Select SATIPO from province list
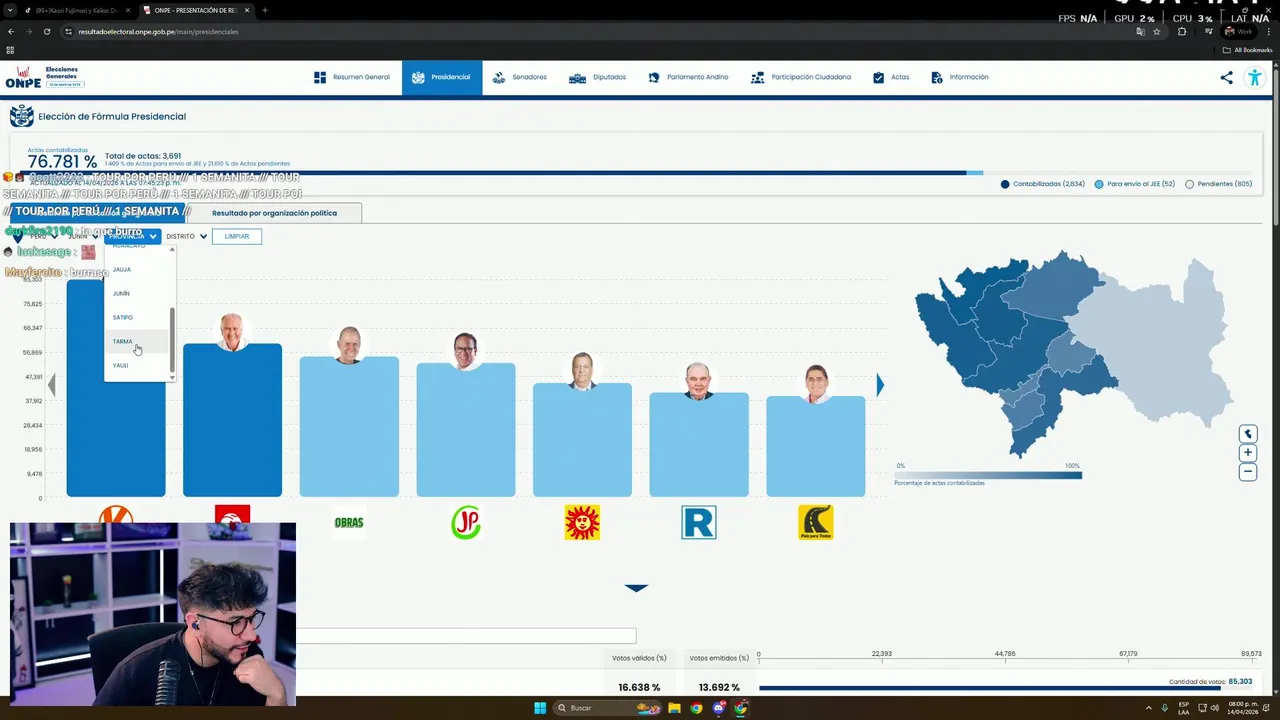The height and width of the screenshot is (720, 1280). 138,317
